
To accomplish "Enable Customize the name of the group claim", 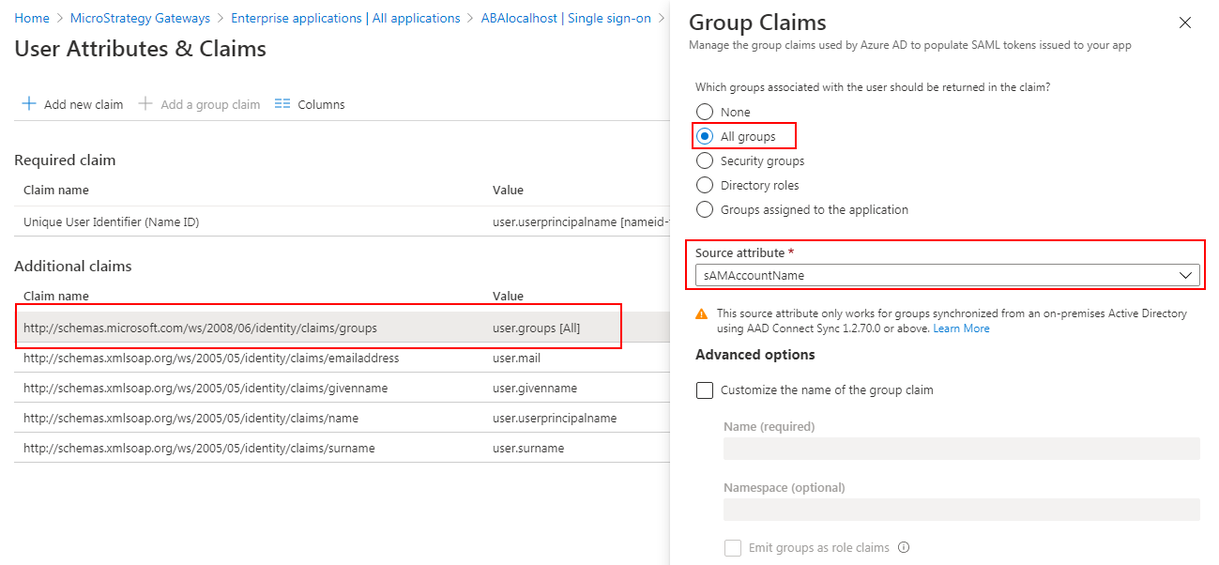I will point(705,390).
